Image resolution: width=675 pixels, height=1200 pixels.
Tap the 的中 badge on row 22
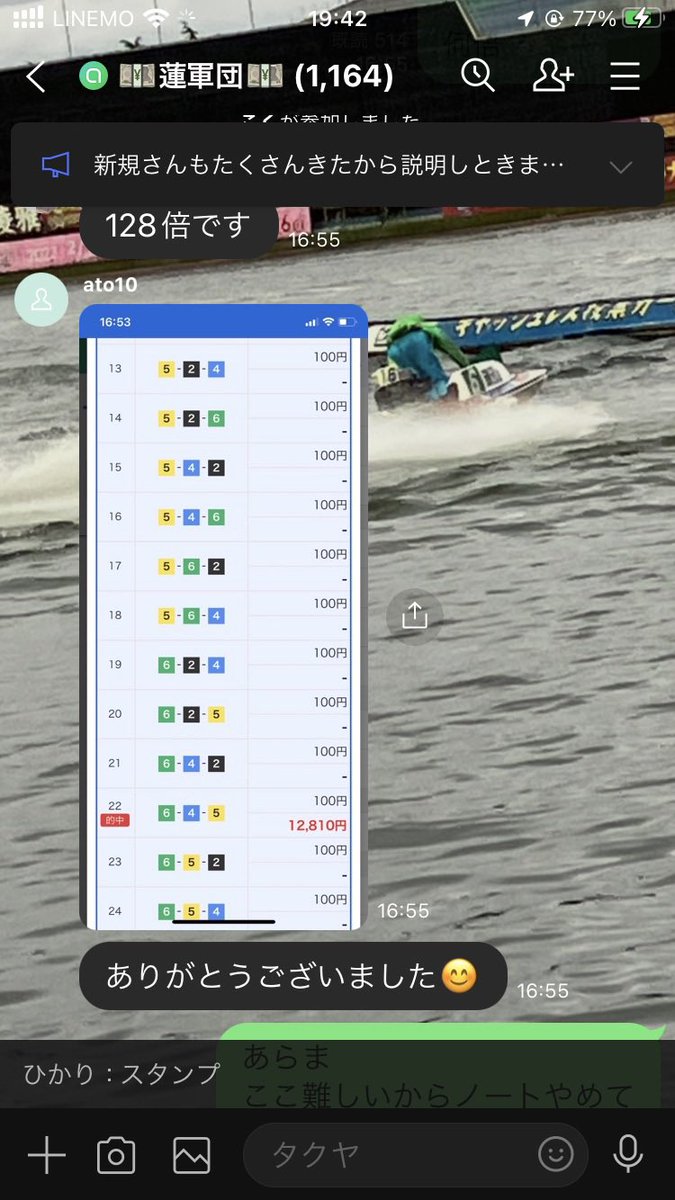[115, 820]
